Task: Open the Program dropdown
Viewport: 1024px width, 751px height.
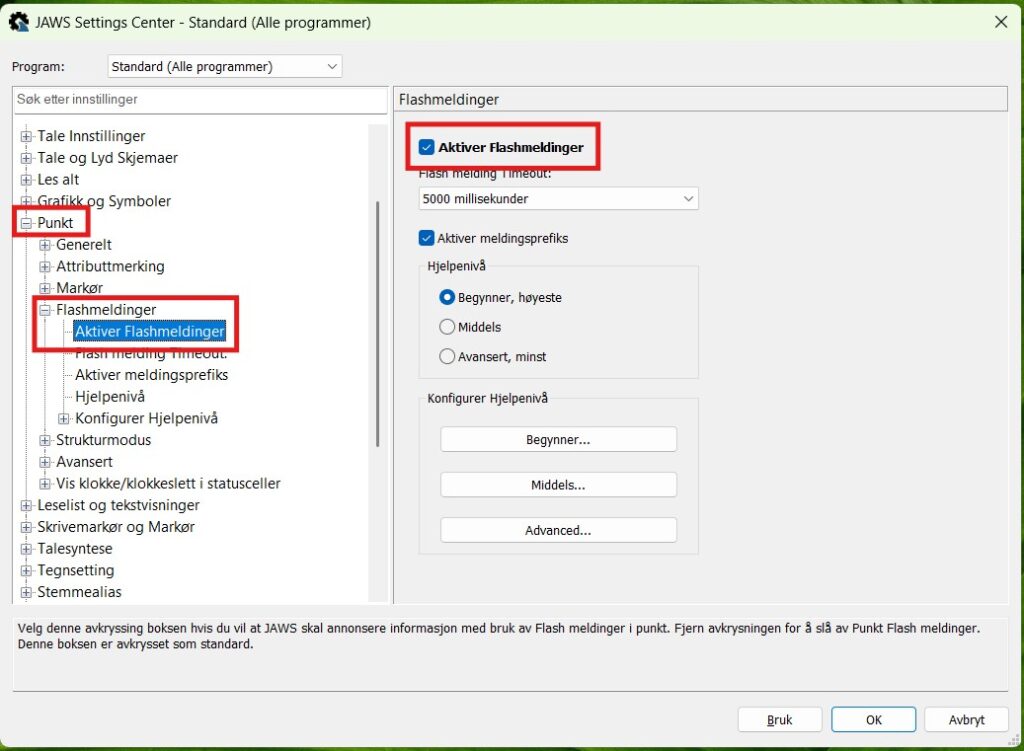Action: [x=224, y=67]
